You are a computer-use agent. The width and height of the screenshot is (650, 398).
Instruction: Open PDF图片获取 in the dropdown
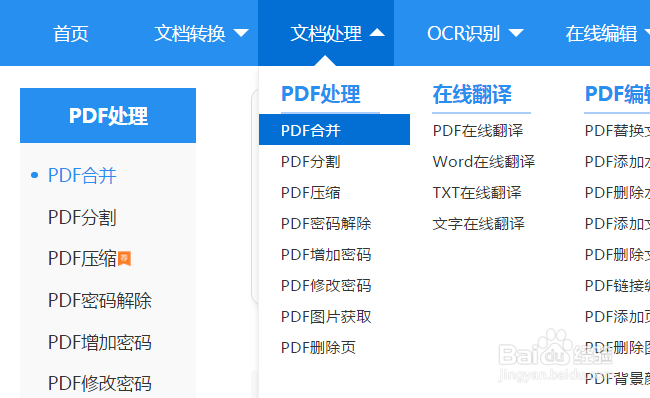click(x=326, y=317)
